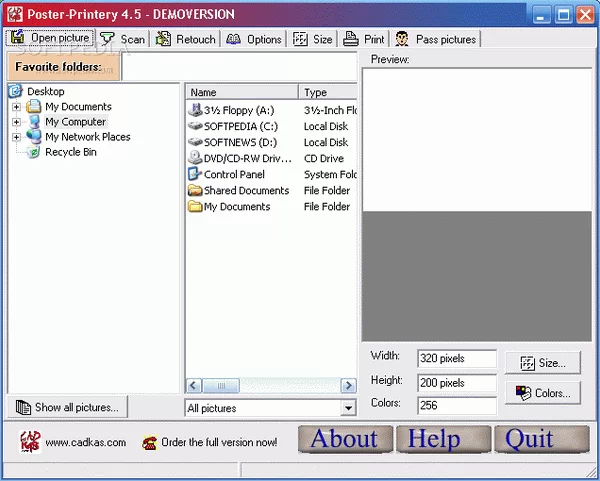The width and height of the screenshot is (600, 481).
Task: Click Pass pictures in the toolbar
Action: (x=435, y=39)
